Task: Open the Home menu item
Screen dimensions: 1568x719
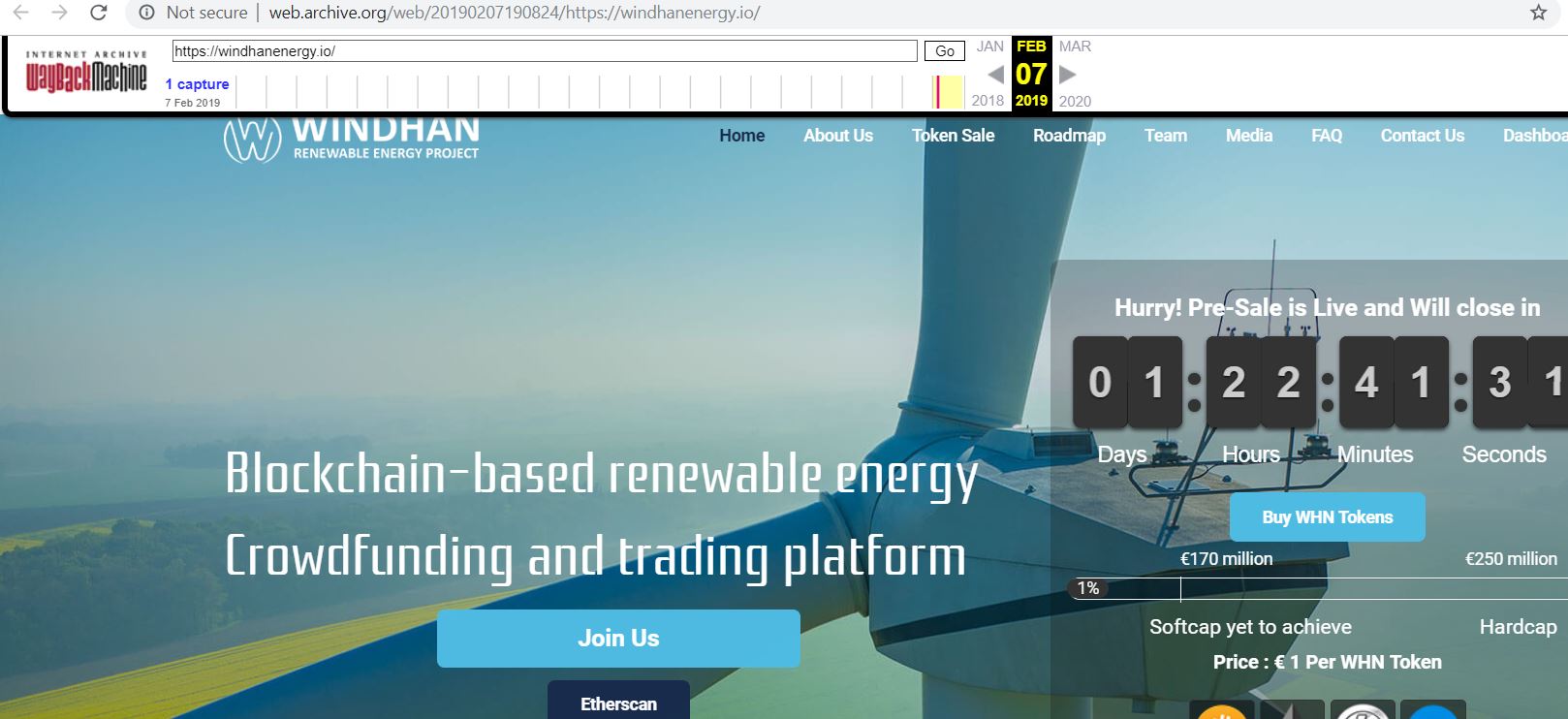Action: click(742, 136)
